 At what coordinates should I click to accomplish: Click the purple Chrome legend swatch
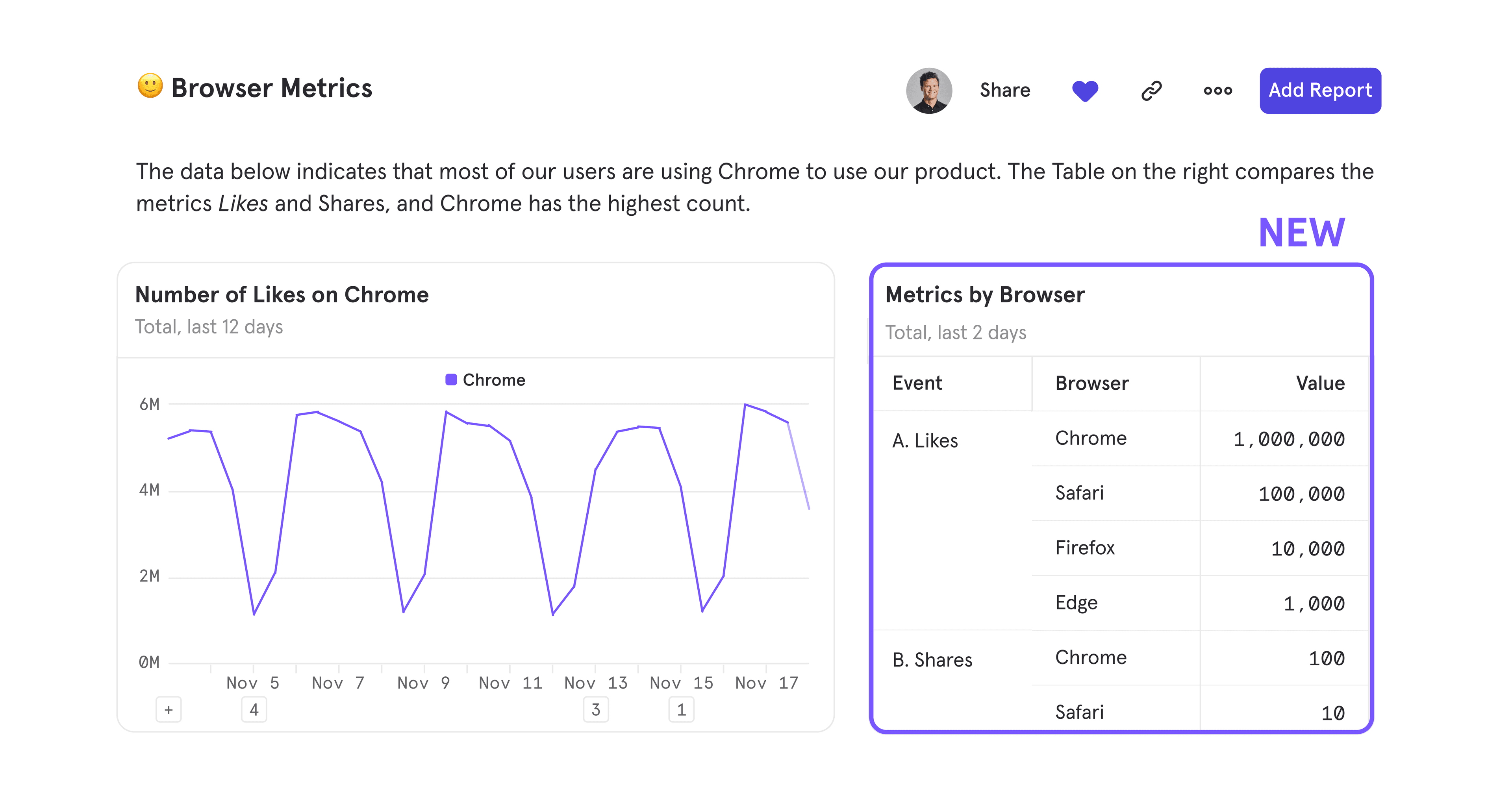pos(451,380)
